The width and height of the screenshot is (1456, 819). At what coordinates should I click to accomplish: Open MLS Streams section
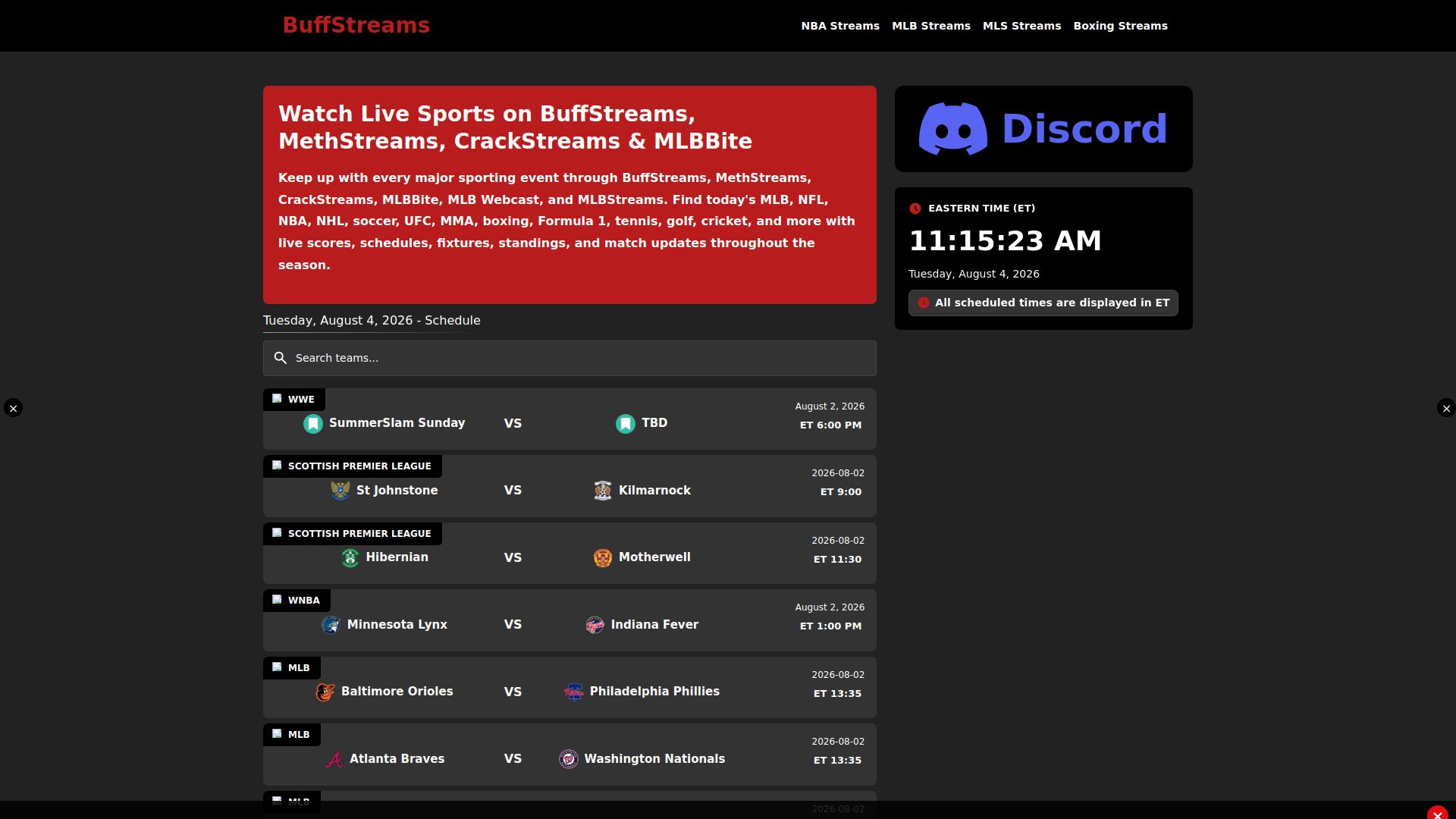[x=1021, y=26]
